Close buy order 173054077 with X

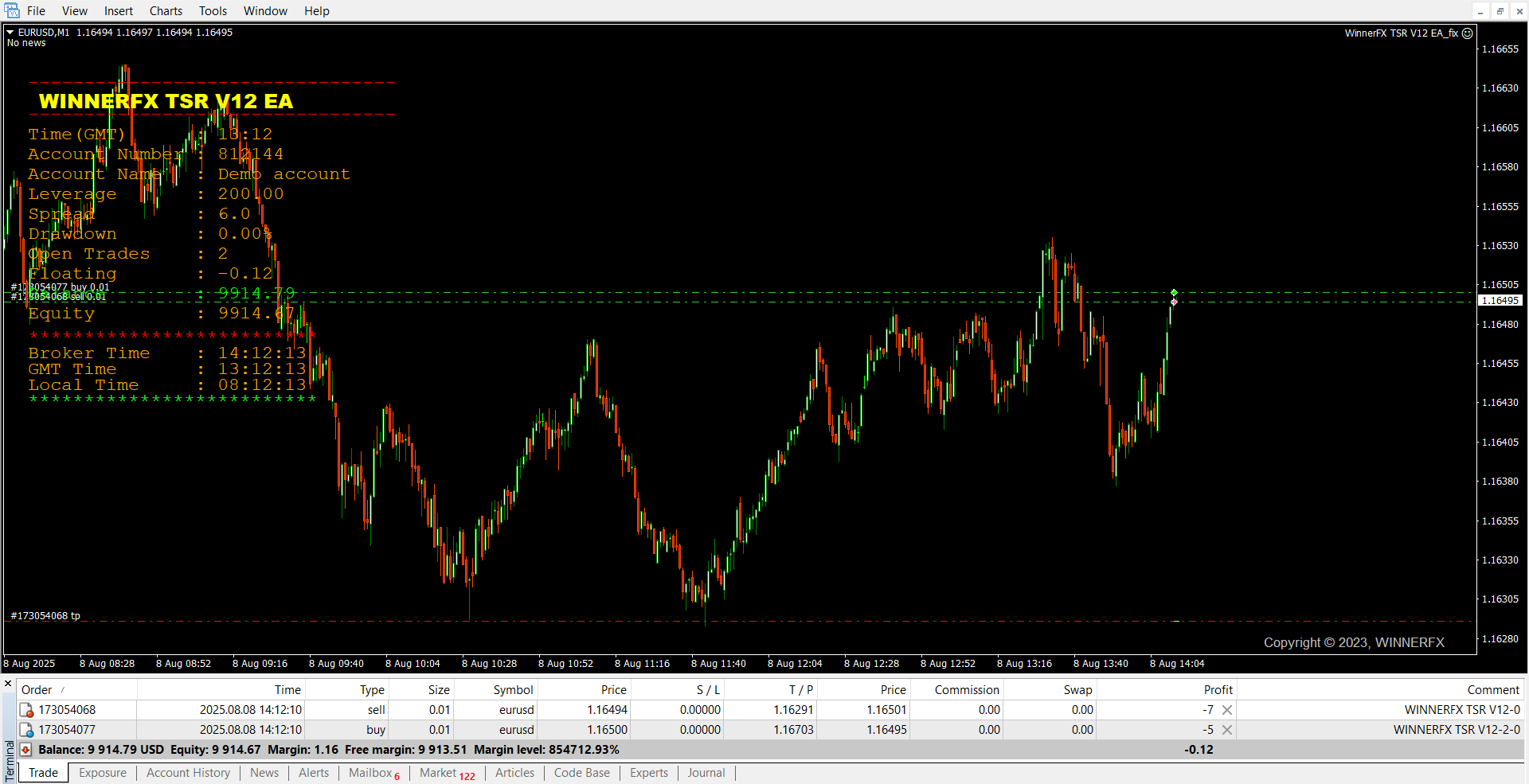pos(1227,730)
